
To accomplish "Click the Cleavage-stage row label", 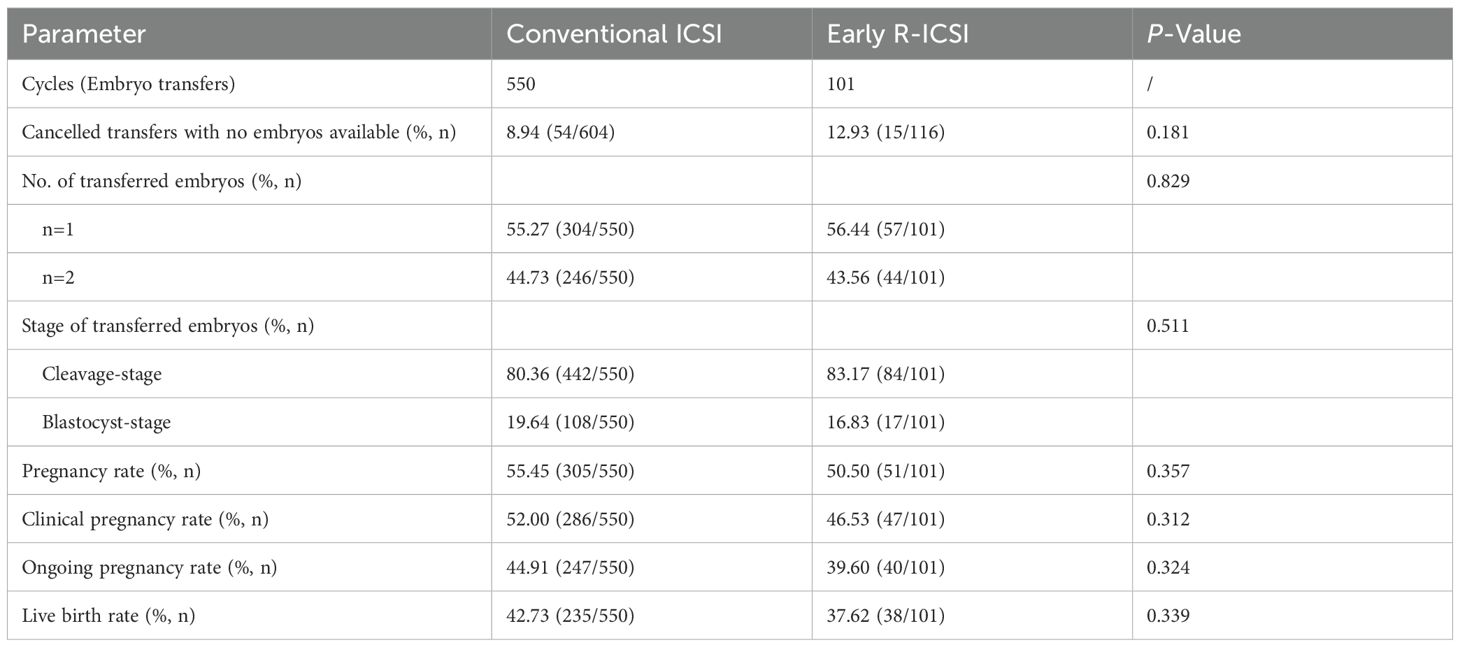I will (x=102, y=374).
